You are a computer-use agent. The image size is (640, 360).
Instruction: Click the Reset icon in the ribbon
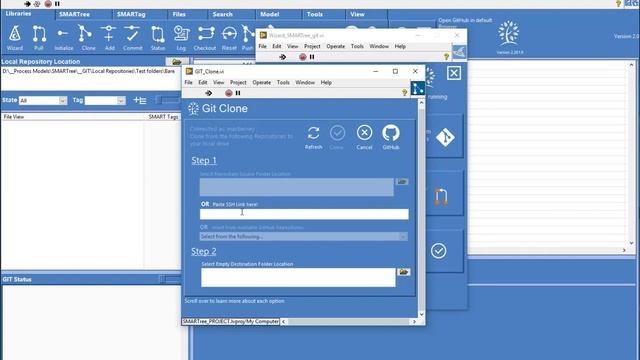229,38
